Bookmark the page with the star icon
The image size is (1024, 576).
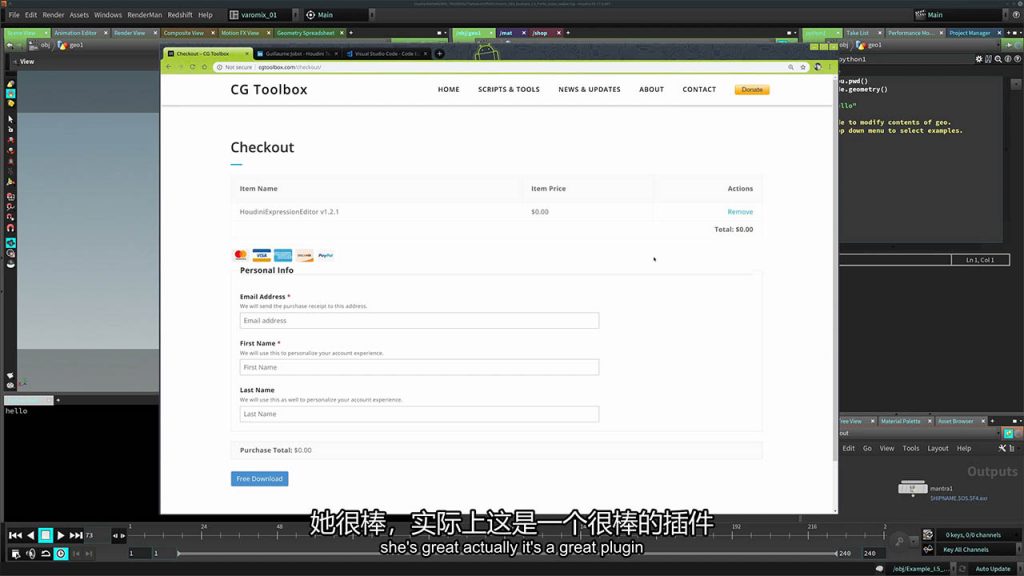[803, 67]
